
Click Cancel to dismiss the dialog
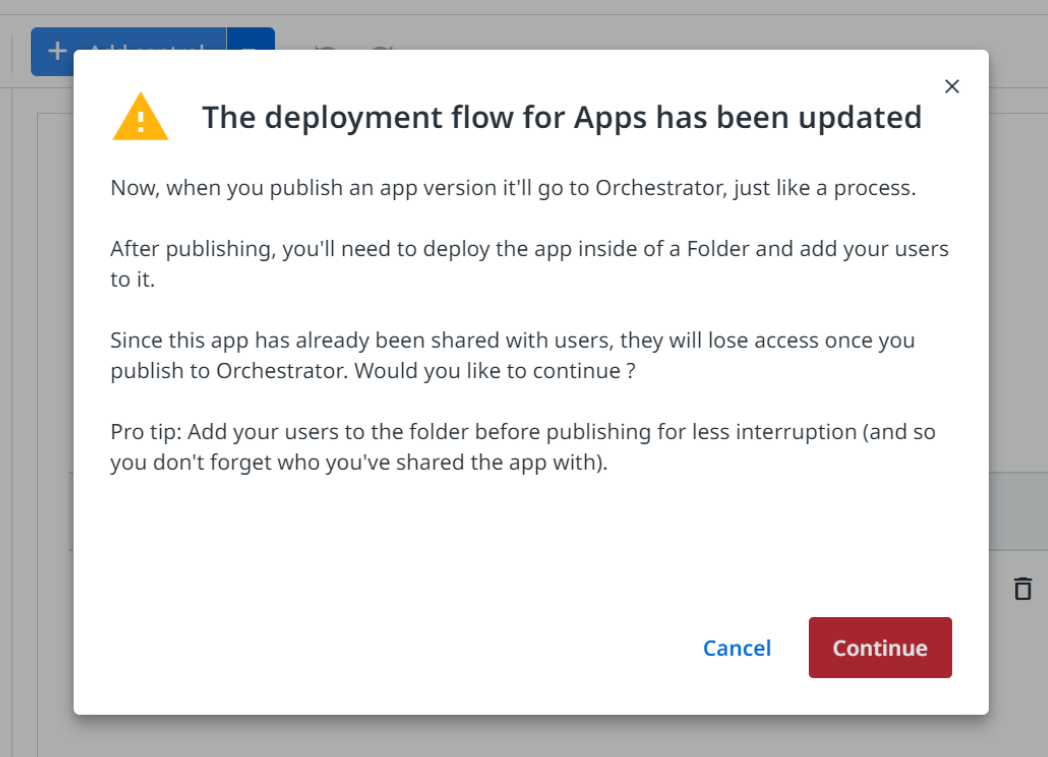pyautogui.click(x=737, y=648)
